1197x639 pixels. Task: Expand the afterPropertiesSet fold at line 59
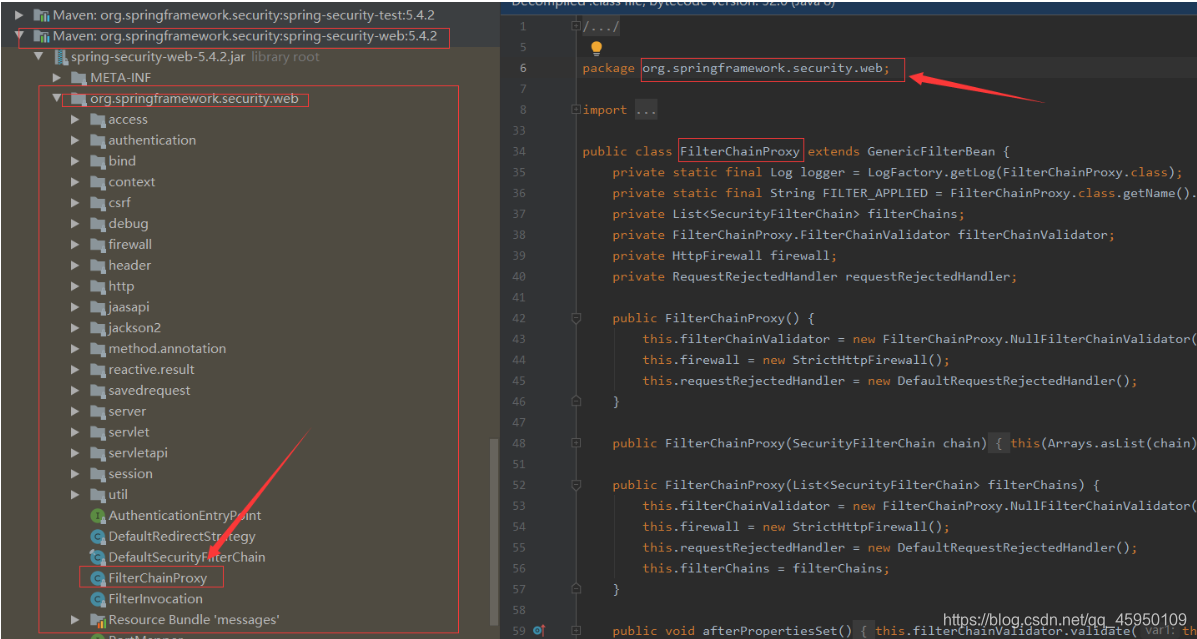point(576,631)
